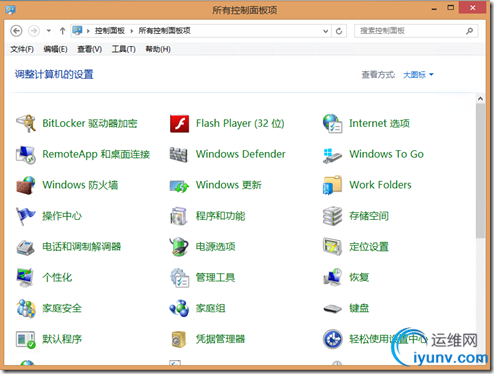Click the control panel icon in address bar
The image size is (494, 374).
[x=77, y=31]
